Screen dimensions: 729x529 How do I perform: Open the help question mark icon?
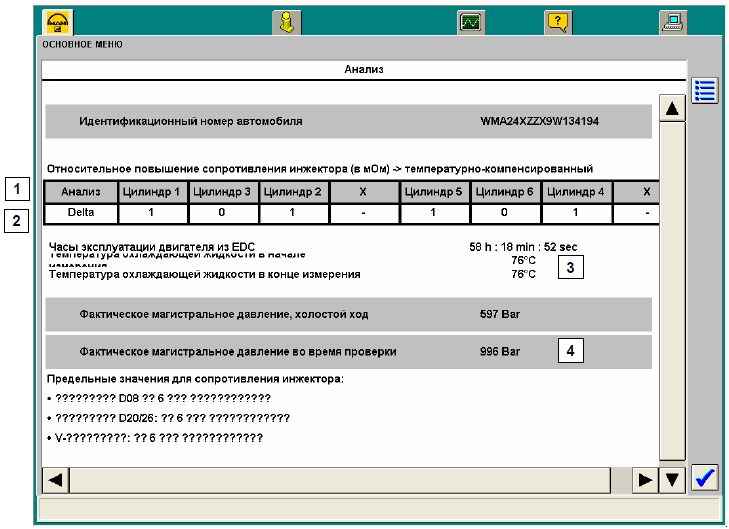558,22
